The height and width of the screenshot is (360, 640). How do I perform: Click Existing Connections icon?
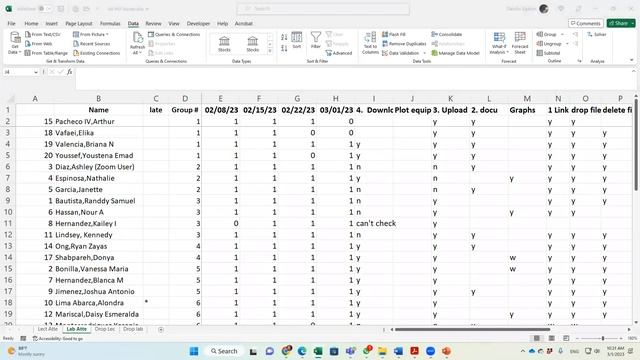pos(76,53)
